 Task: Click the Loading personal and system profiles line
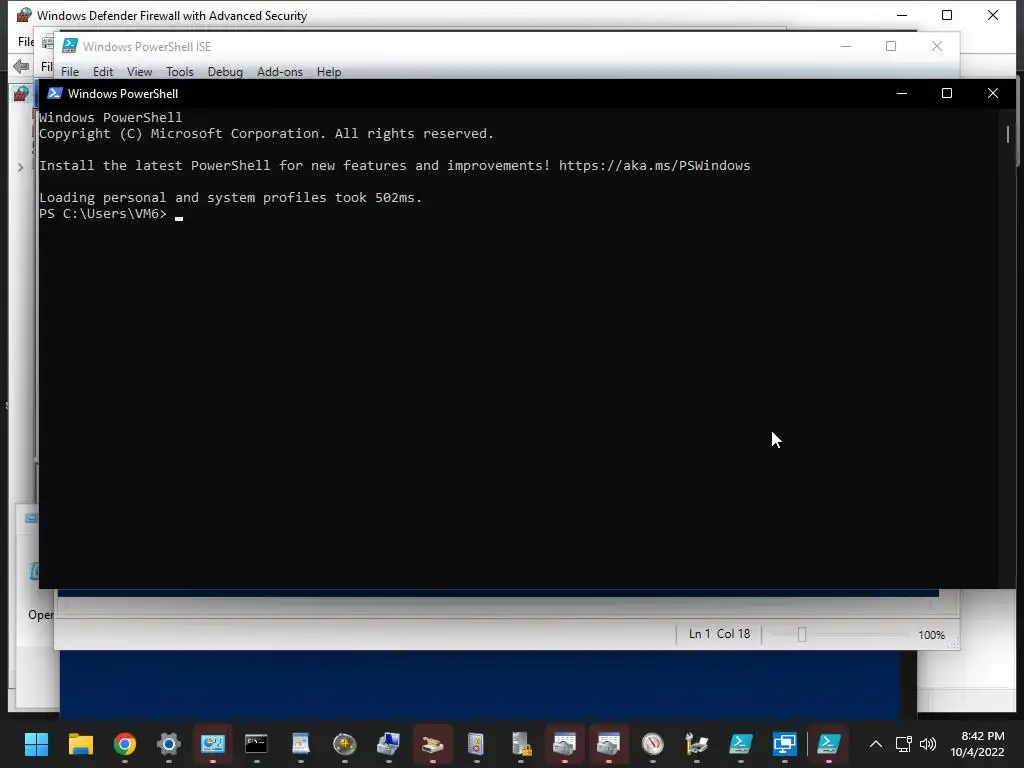pyautogui.click(x=231, y=197)
